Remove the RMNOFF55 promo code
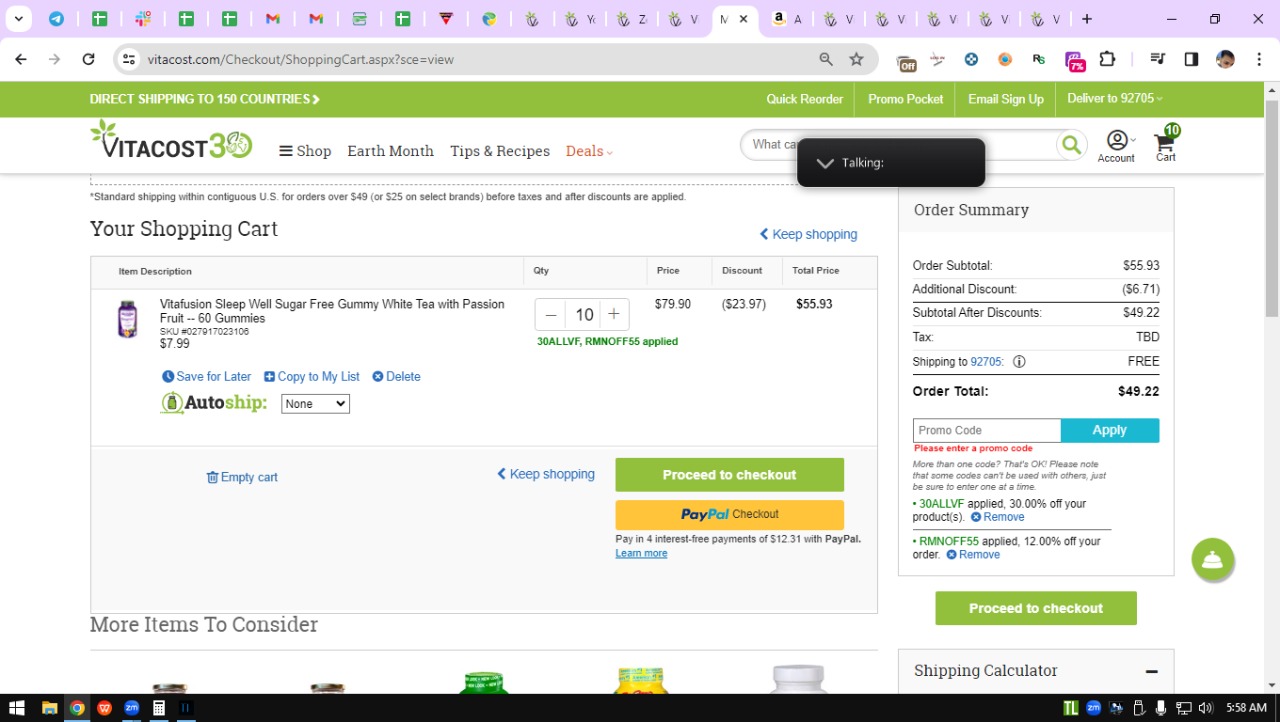1280x722 pixels. click(x=974, y=555)
